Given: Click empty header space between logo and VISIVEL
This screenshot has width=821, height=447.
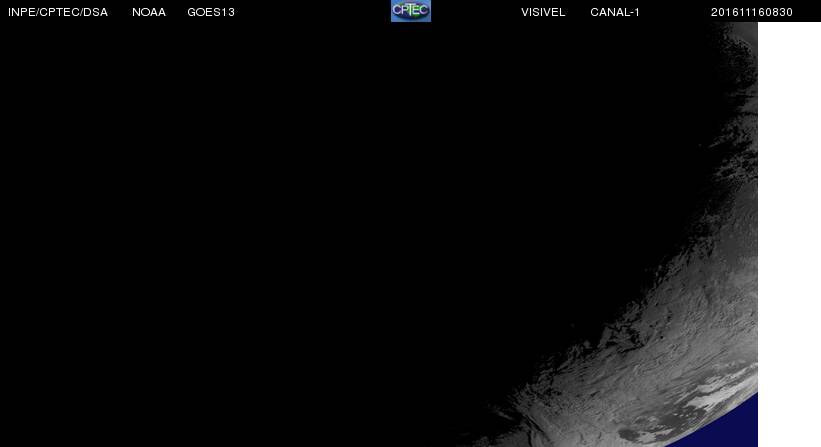Looking at the screenshot, I should coord(475,12).
